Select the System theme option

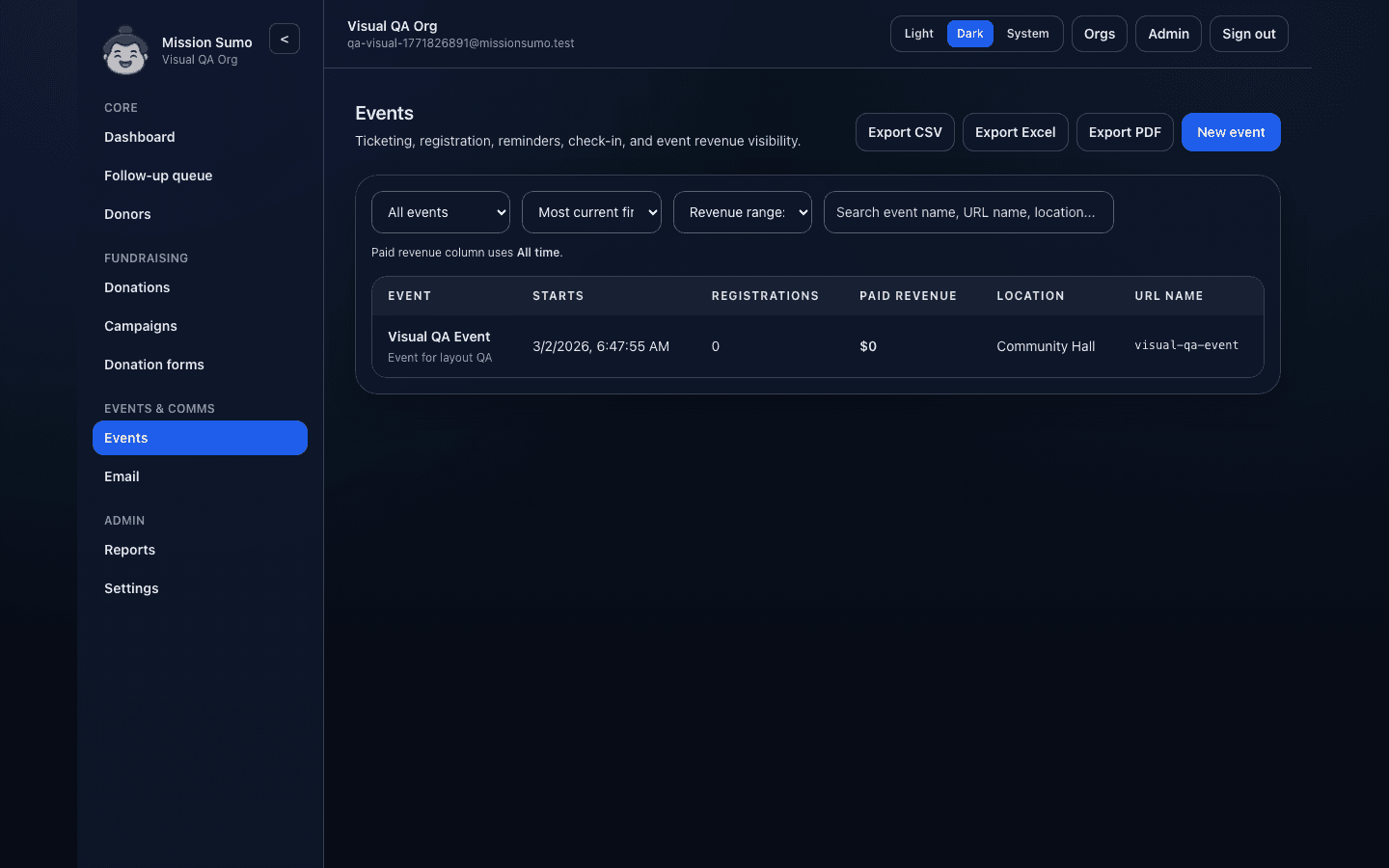[1027, 33]
